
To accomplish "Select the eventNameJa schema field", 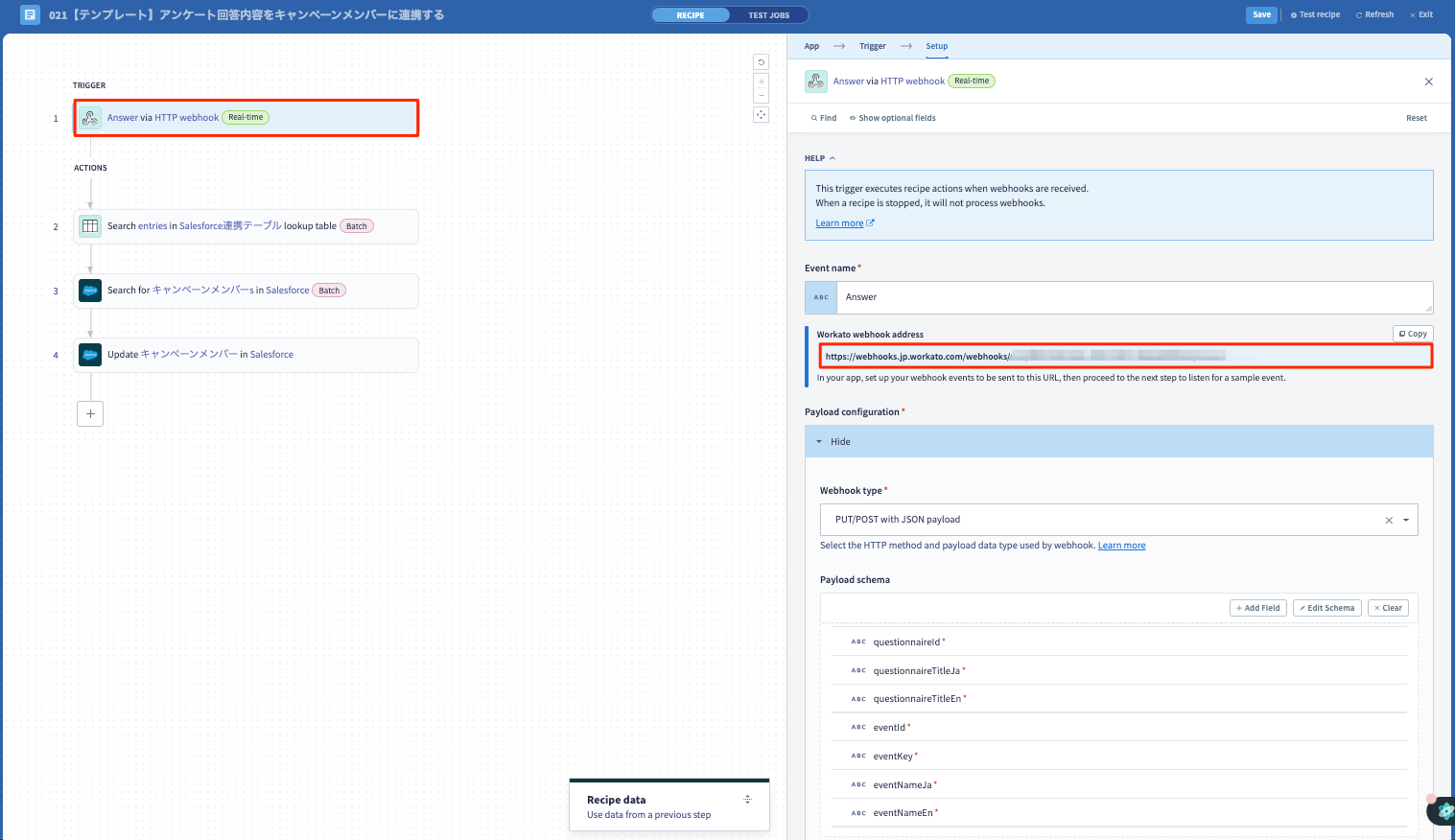I will [1118, 784].
